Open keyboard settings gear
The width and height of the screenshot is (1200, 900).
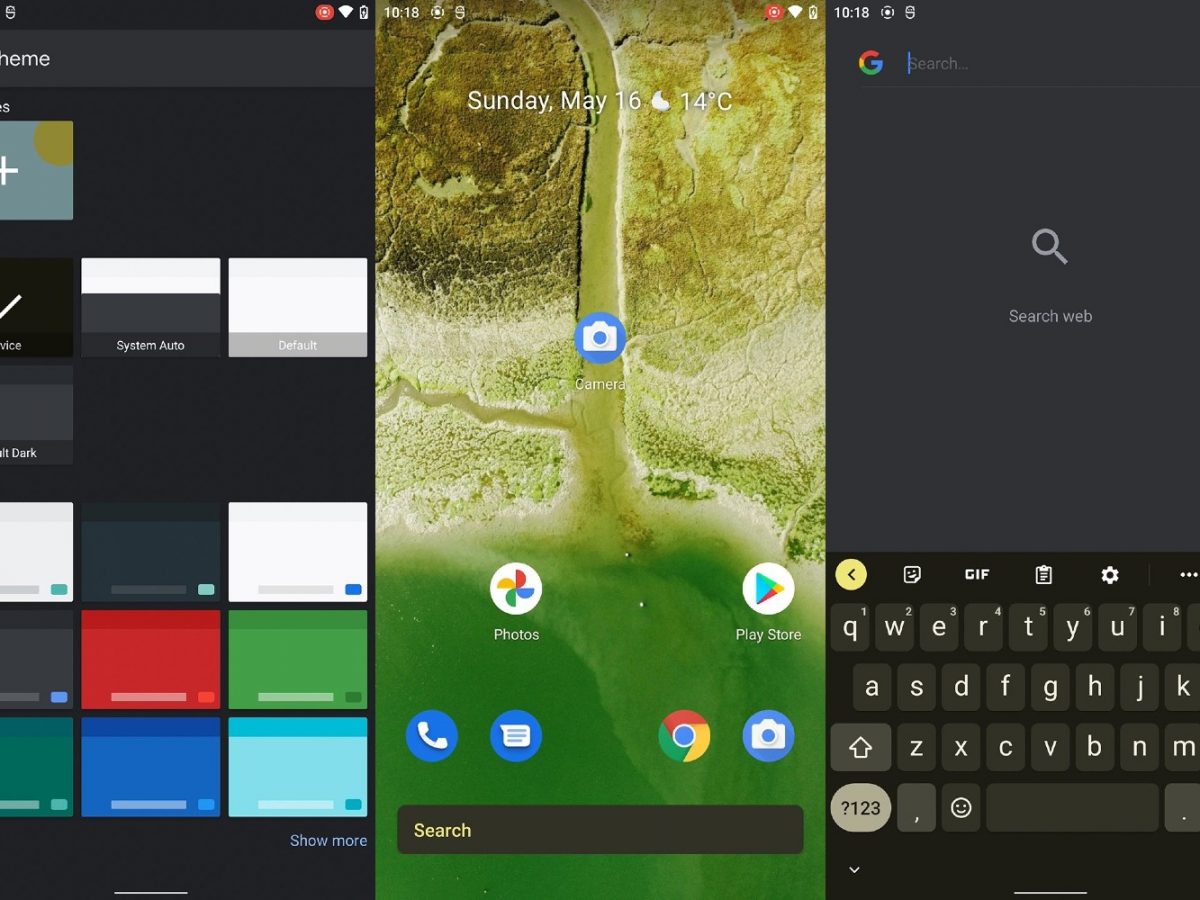(x=1110, y=574)
